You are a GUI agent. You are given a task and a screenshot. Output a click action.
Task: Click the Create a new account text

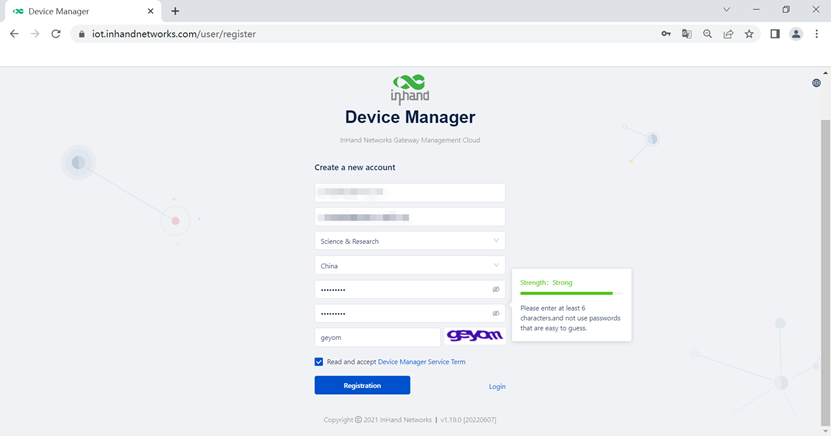[x=355, y=167]
